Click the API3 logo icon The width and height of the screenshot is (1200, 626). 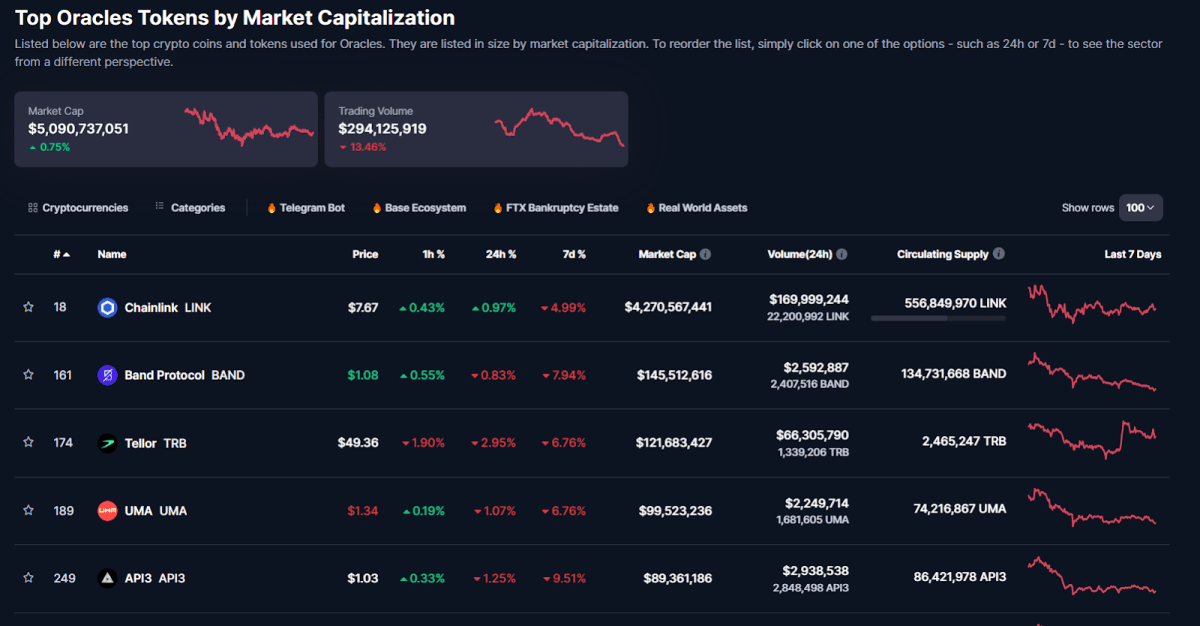(107, 578)
